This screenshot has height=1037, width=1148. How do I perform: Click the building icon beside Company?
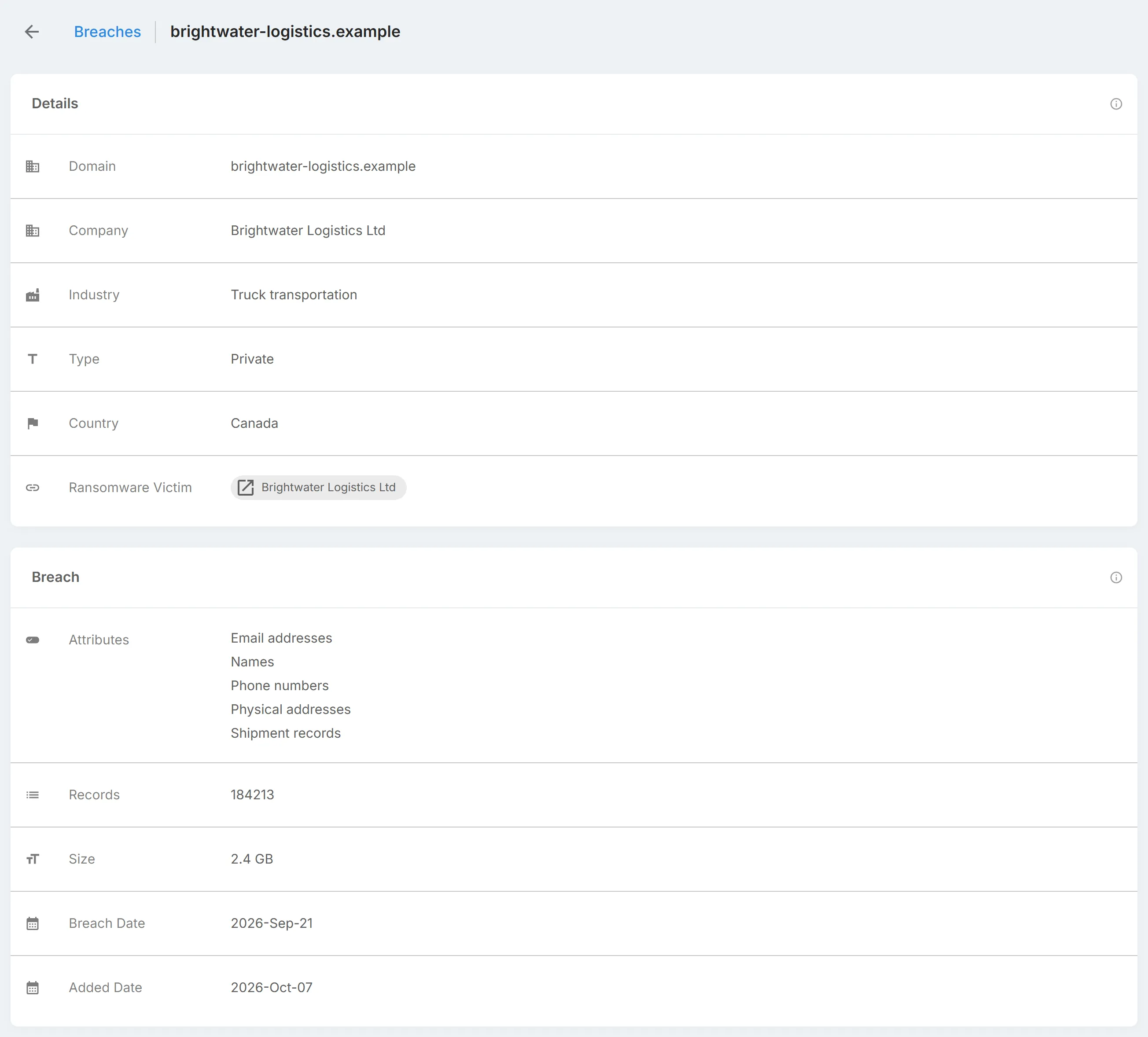pos(33,231)
